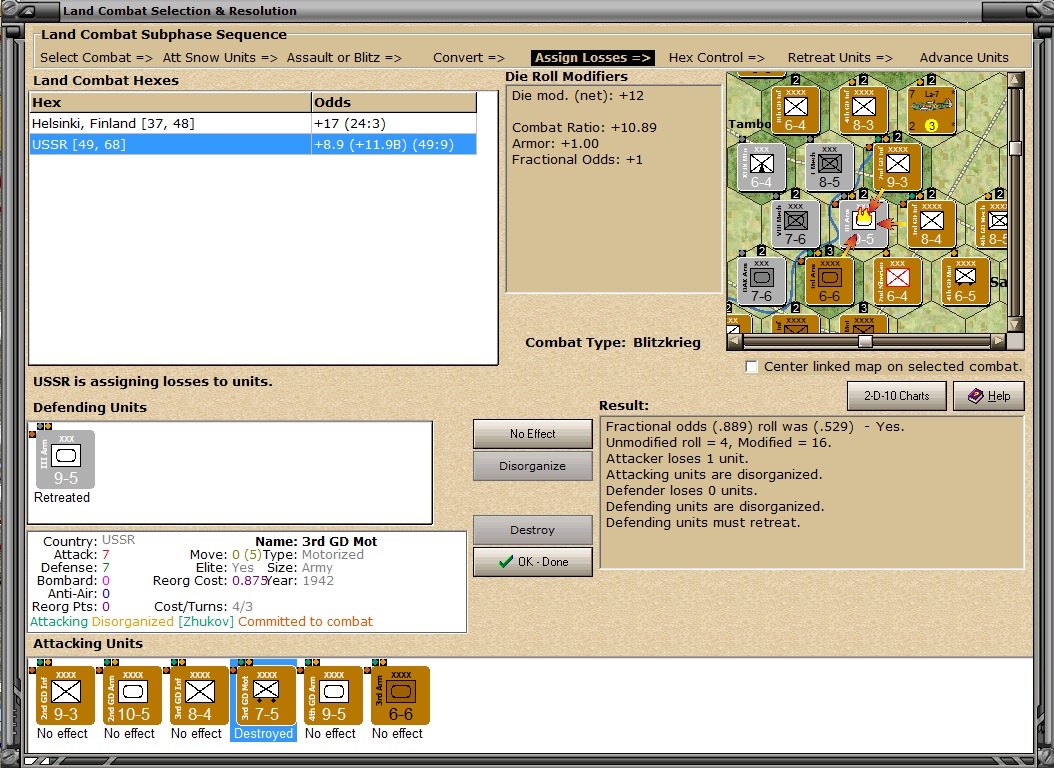This screenshot has width=1054, height=768.
Task: Click the 4th GD Mot 6-5 counter on map
Action: (x=965, y=281)
